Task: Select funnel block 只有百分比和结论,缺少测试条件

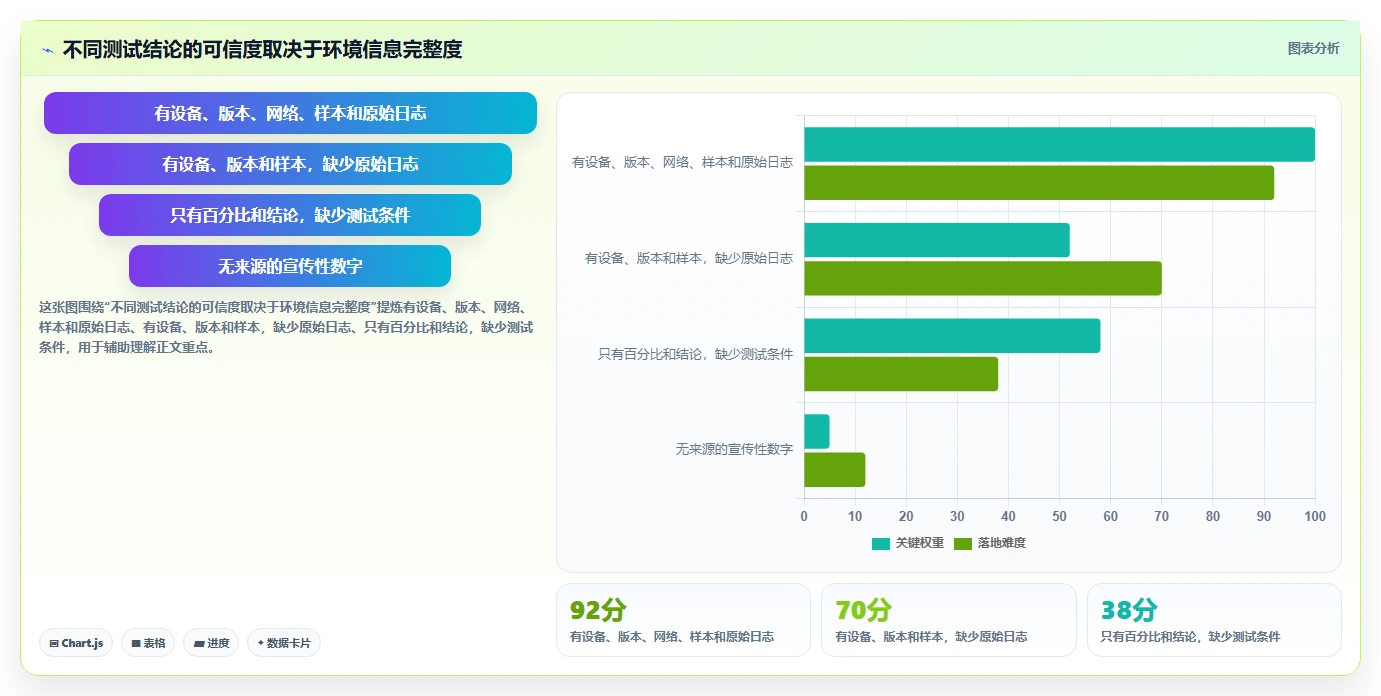Action: coord(290,215)
